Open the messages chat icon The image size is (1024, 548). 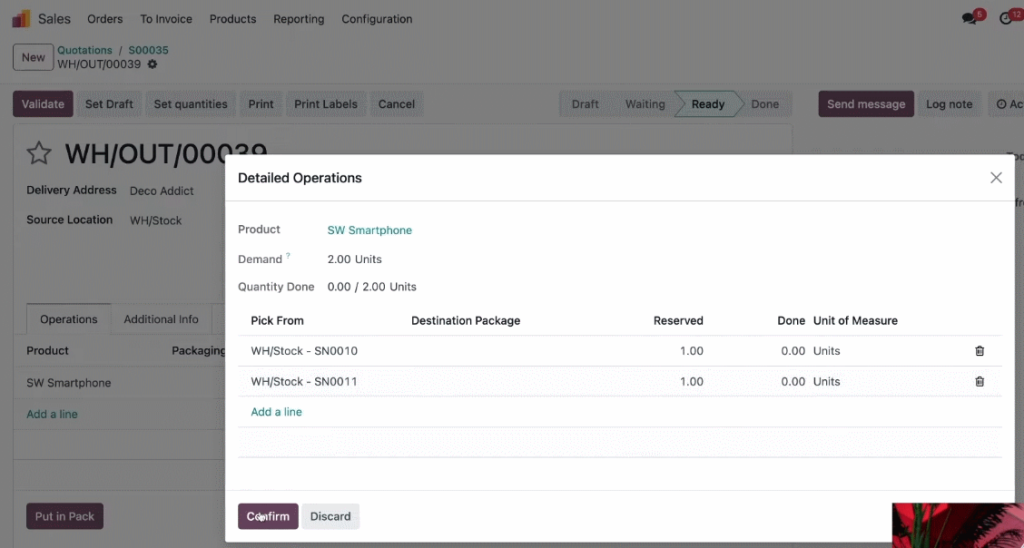coord(970,19)
